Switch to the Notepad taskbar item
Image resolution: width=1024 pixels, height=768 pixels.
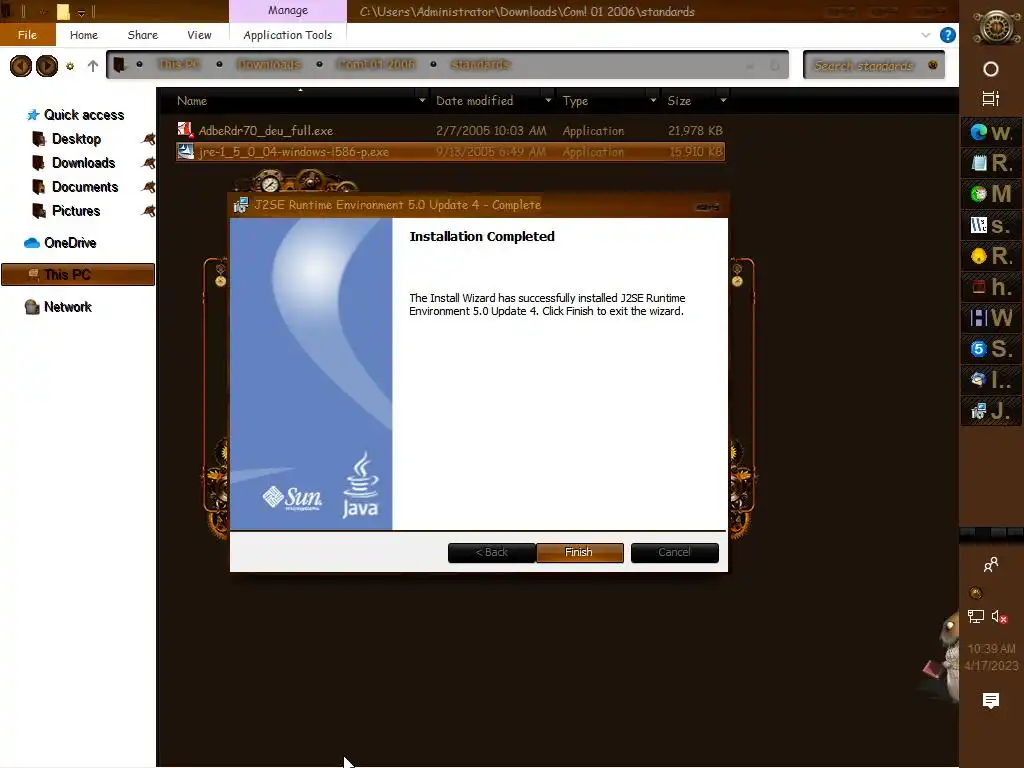click(x=991, y=163)
